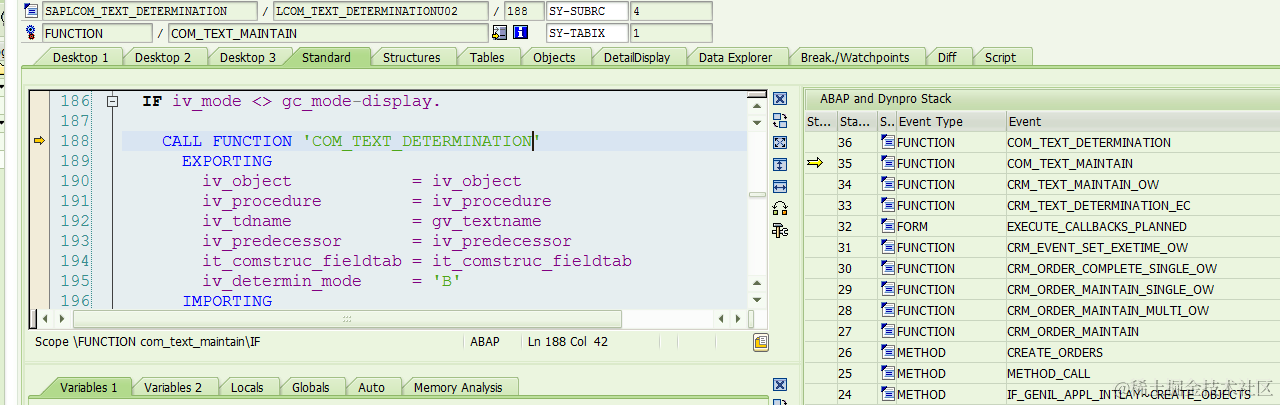This screenshot has width=1280, height=405.
Task: Click code line 'iv_tdname = gv_textname'
Action: [372, 221]
